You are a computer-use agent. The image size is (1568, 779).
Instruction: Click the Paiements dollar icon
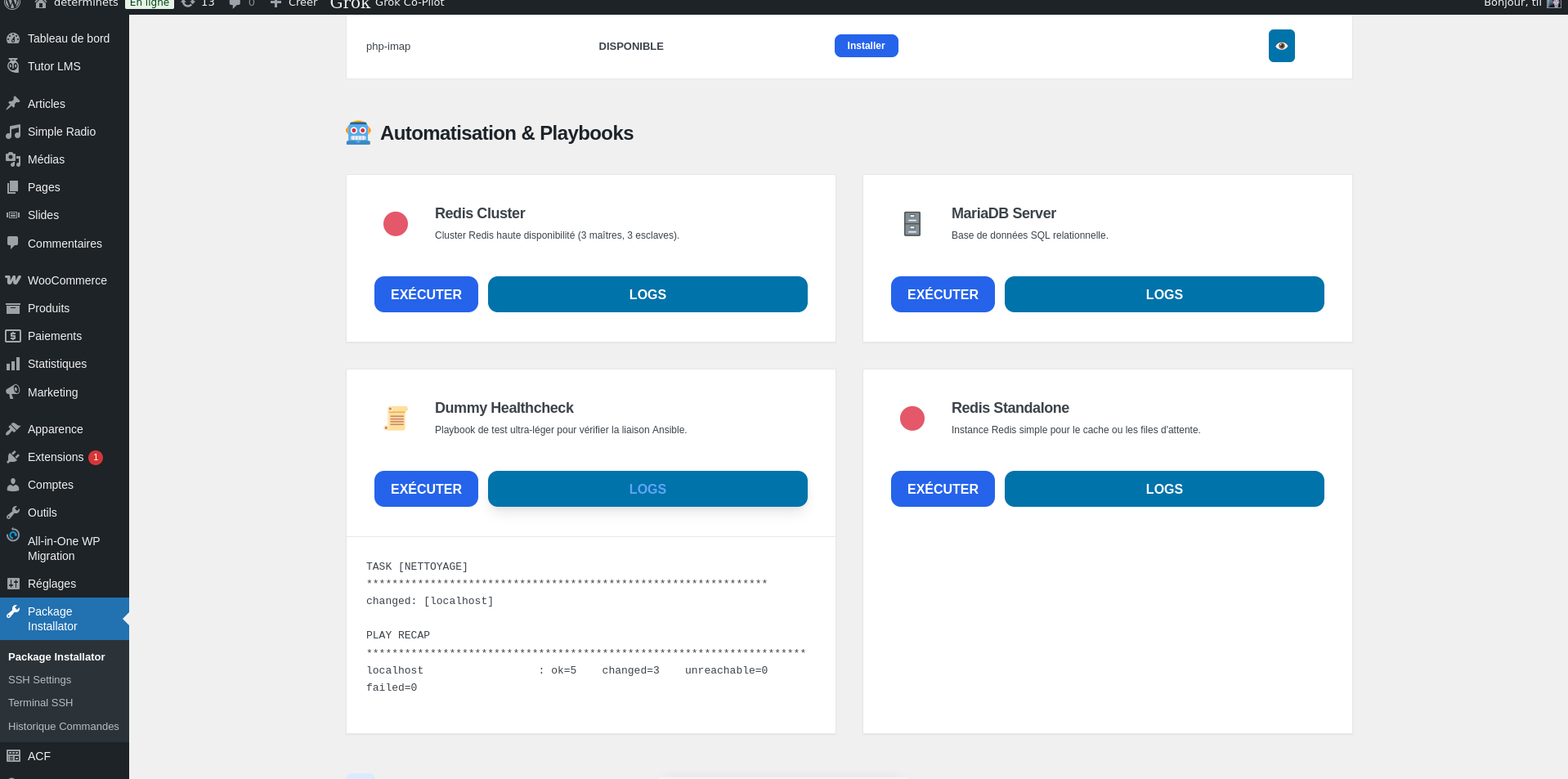tap(13, 336)
